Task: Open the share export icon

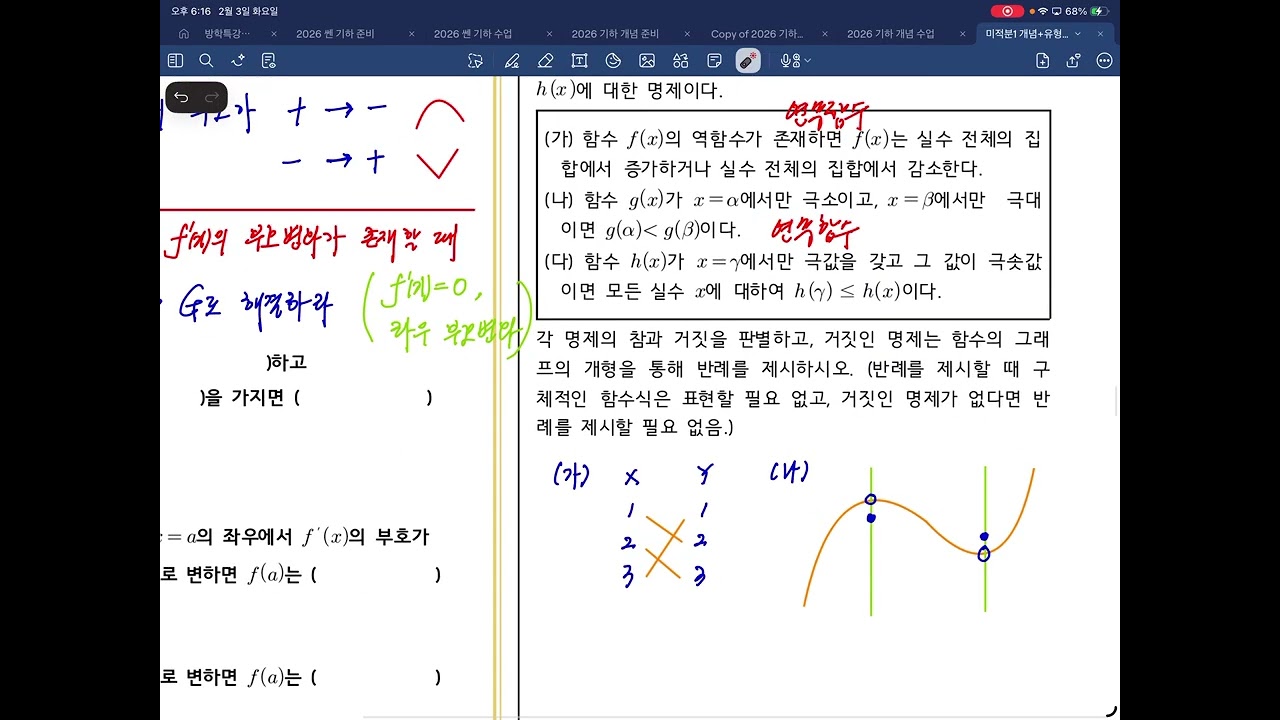Action: pos(1073,61)
